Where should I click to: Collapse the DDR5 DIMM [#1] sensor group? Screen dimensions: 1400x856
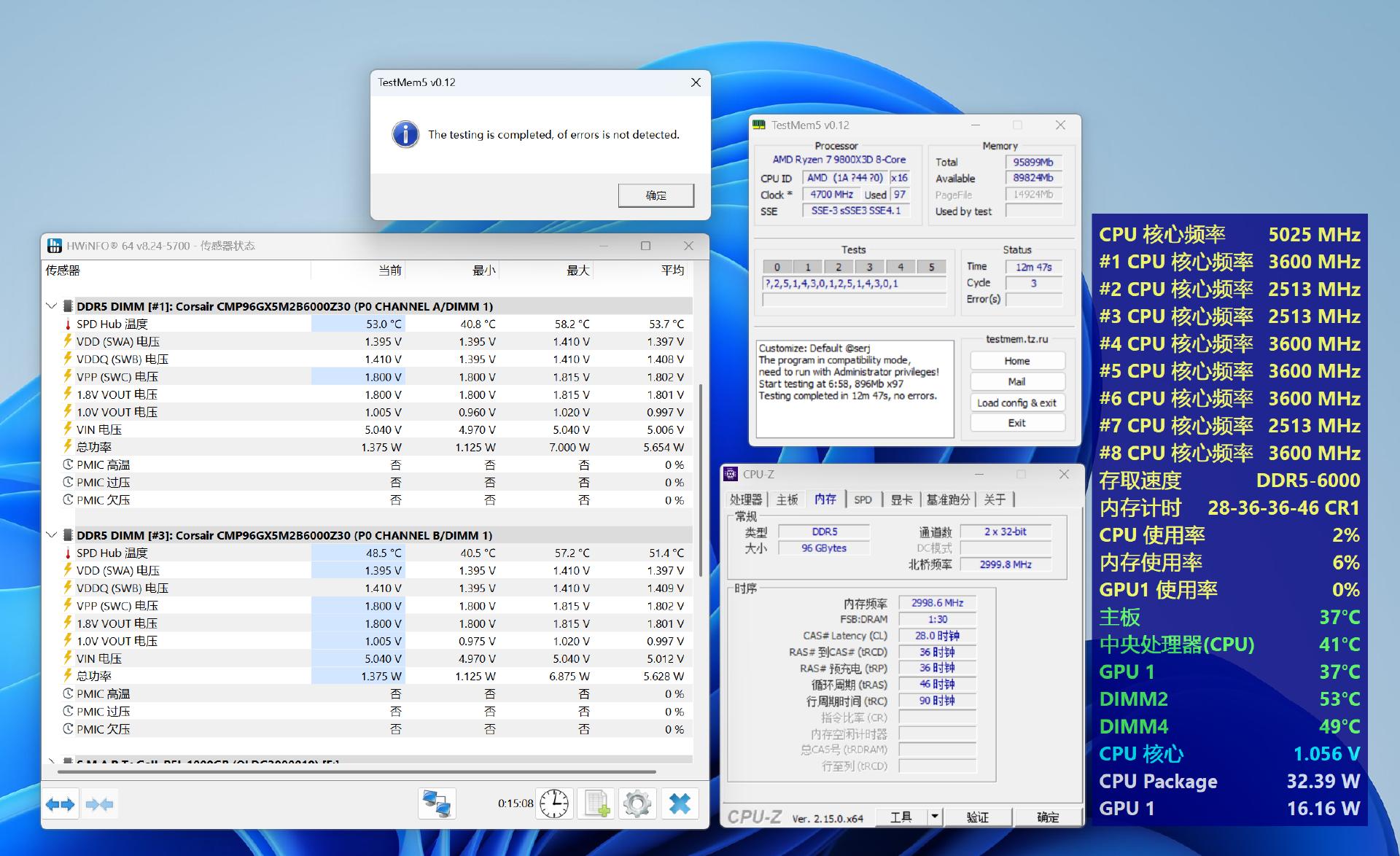51,306
